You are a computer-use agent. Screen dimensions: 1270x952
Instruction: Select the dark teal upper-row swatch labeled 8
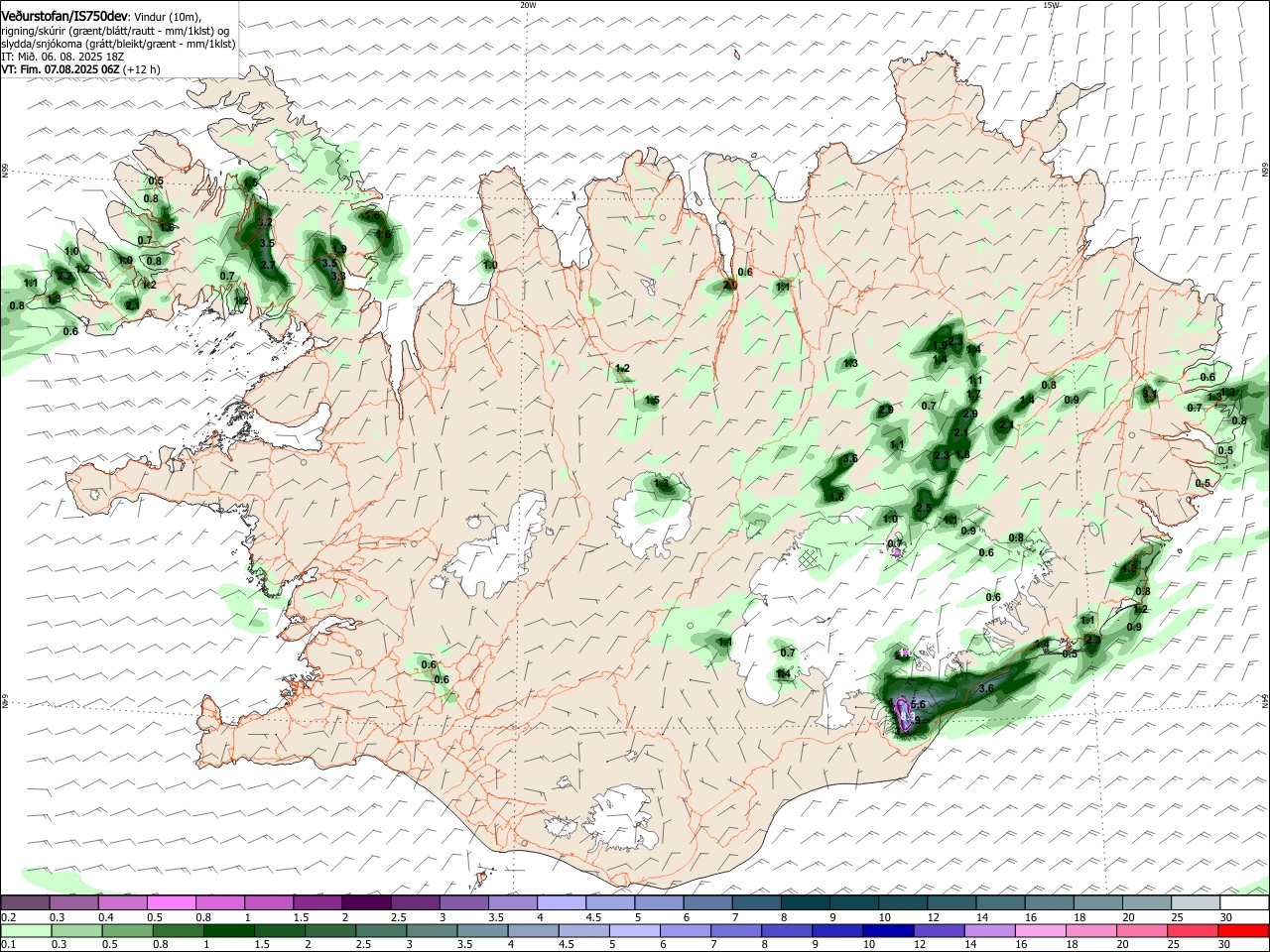point(806,903)
